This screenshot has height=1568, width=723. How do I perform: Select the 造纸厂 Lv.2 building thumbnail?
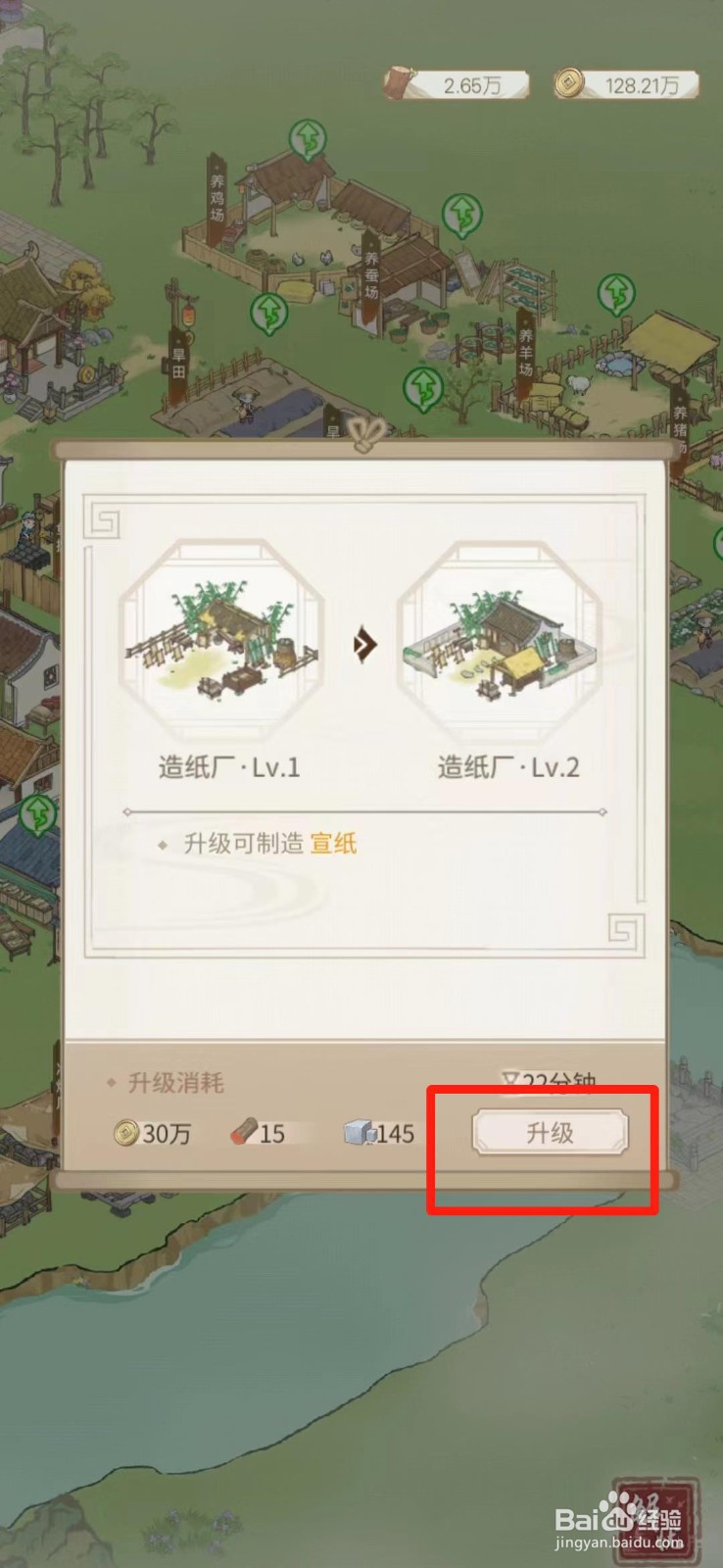pyautogui.click(x=499, y=641)
